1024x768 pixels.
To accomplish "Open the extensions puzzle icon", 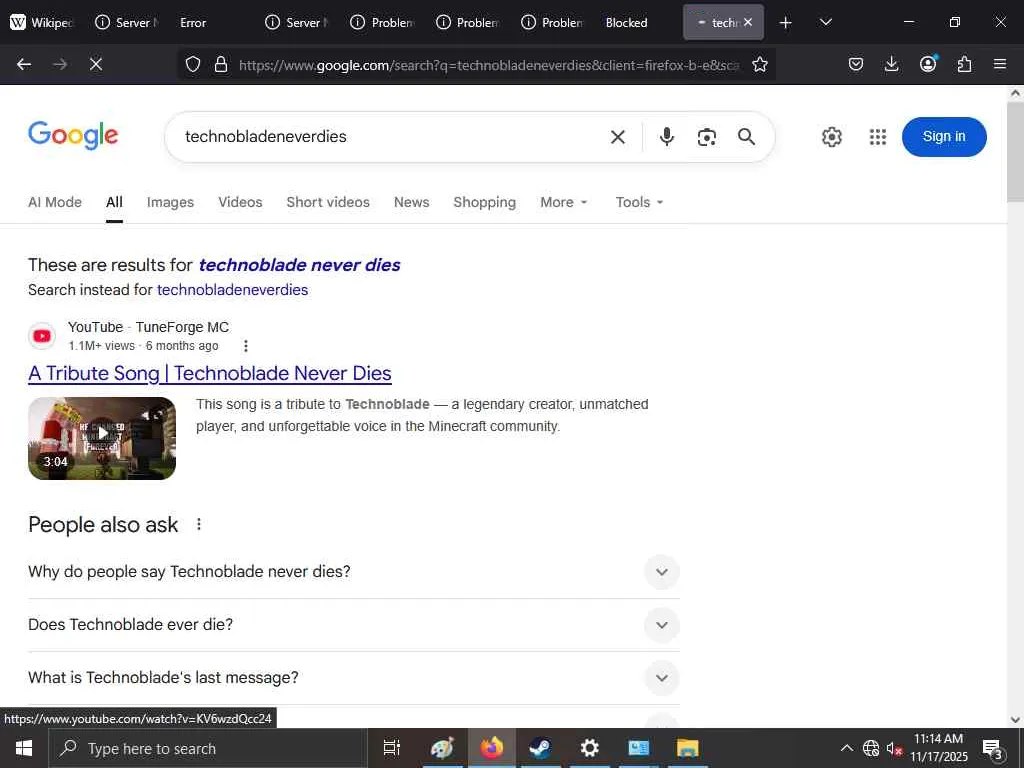I will pyautogui.click(x=965, y=64).
